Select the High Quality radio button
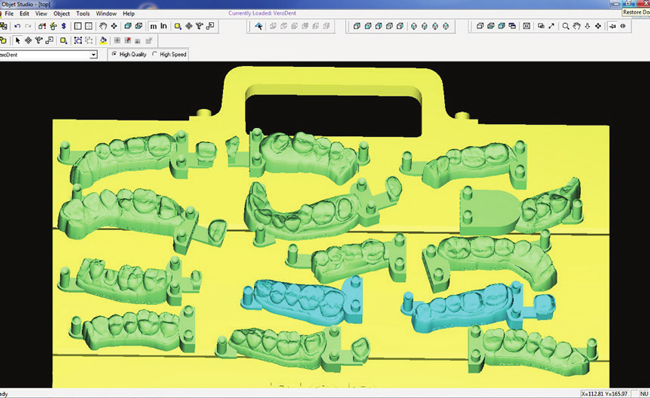Screen dimensions: 650x398 coord(114,54)
